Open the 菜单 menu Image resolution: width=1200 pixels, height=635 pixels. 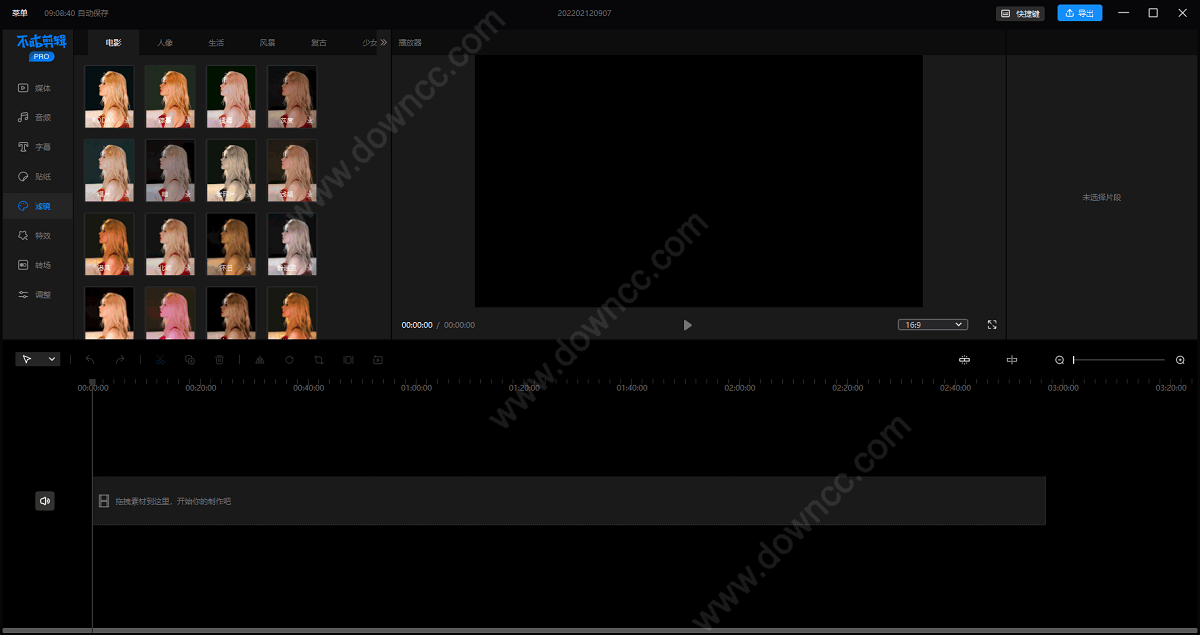coord(20,13)
